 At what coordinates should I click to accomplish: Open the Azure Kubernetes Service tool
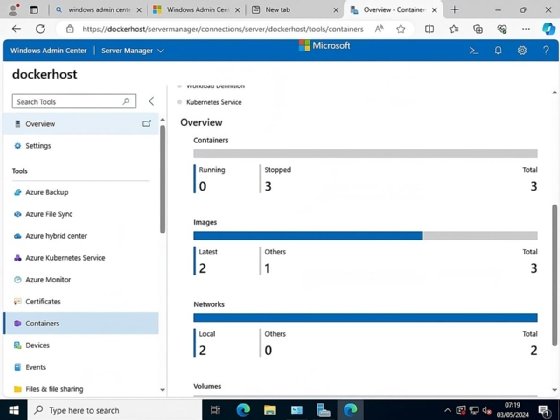pyautogui.click(x=81, y=258)
